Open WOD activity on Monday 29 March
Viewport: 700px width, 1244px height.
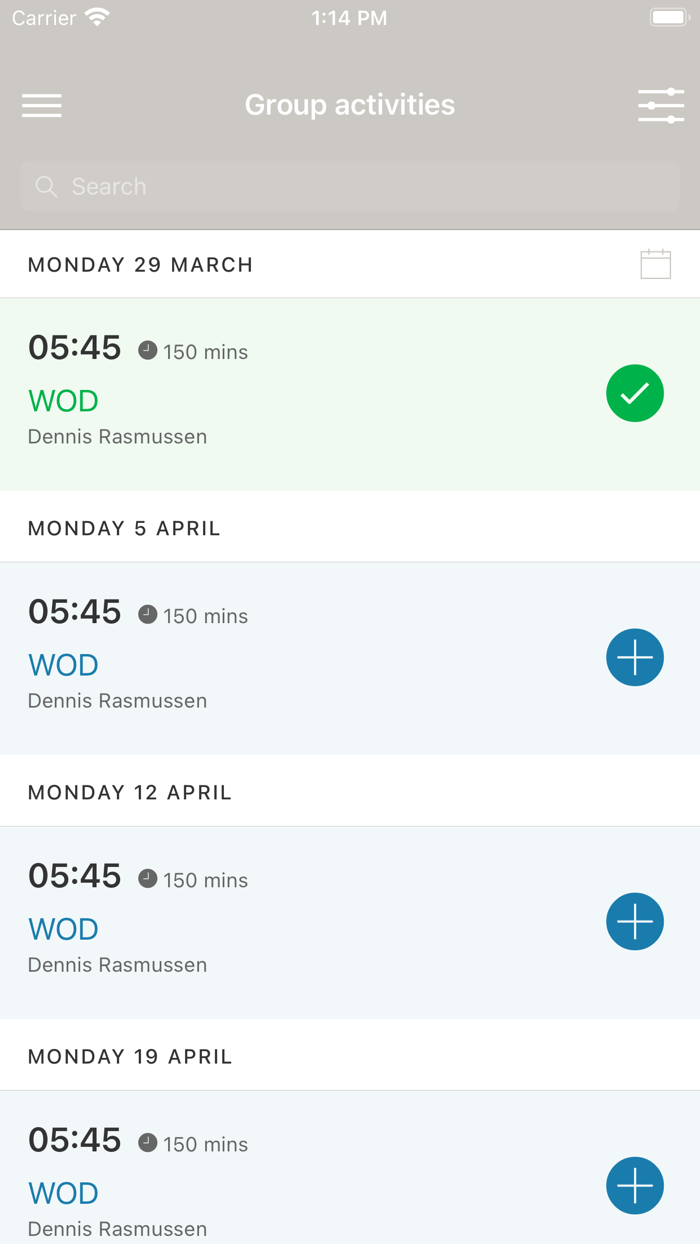click(x=63, y=401)
